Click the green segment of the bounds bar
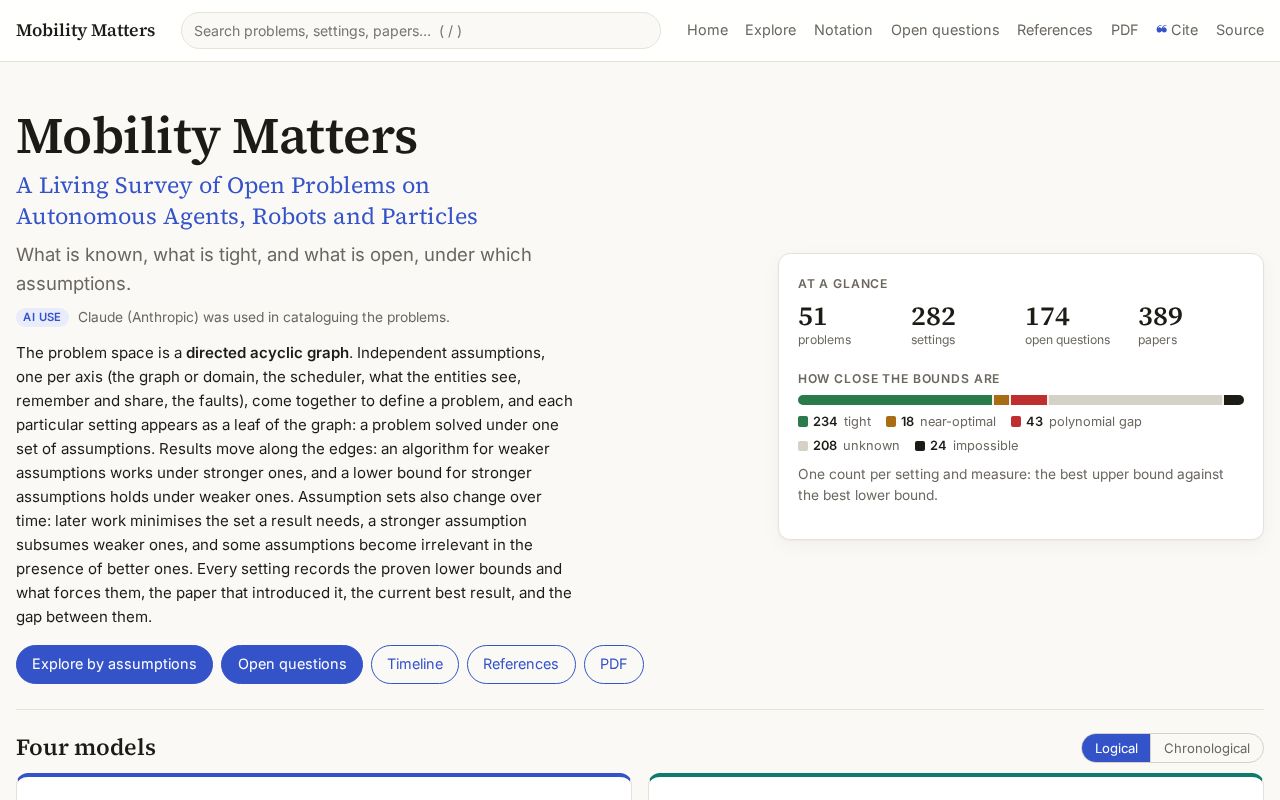This screenshot has width=1280, height=800. click(895, 400)
